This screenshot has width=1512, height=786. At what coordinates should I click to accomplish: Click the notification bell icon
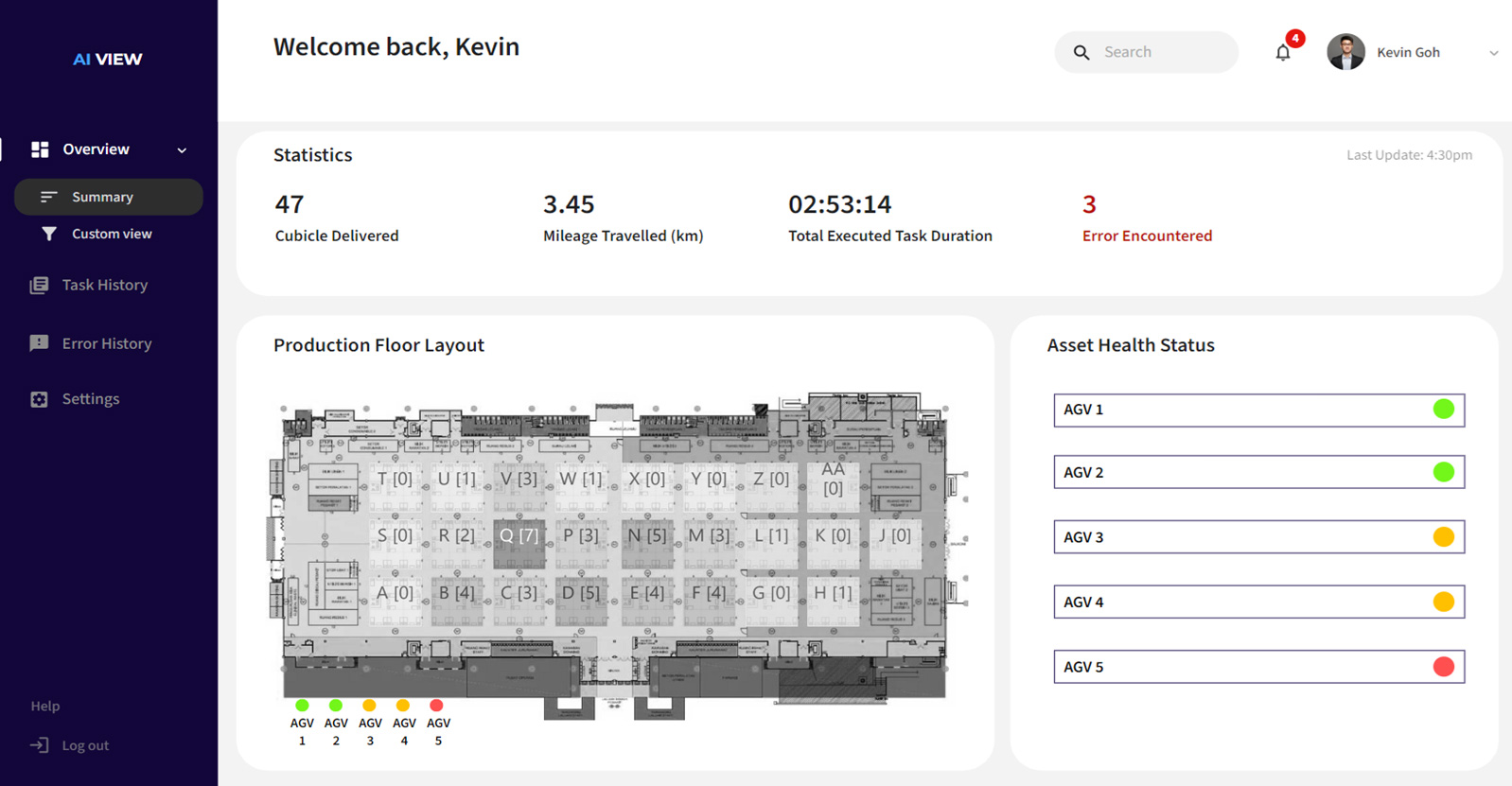[1283, 53]
